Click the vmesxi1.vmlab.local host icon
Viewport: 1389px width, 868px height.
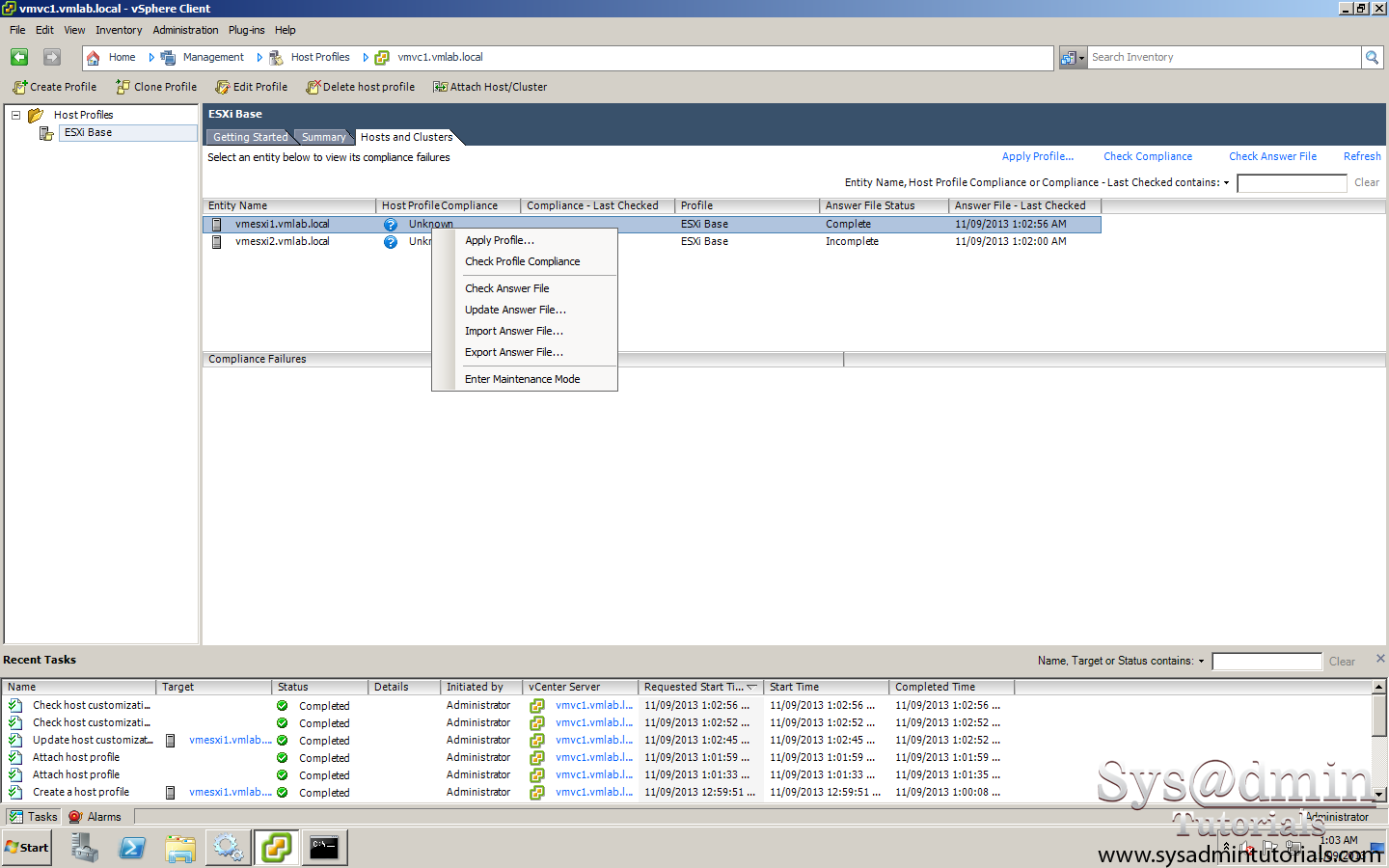tap(217, 224)
